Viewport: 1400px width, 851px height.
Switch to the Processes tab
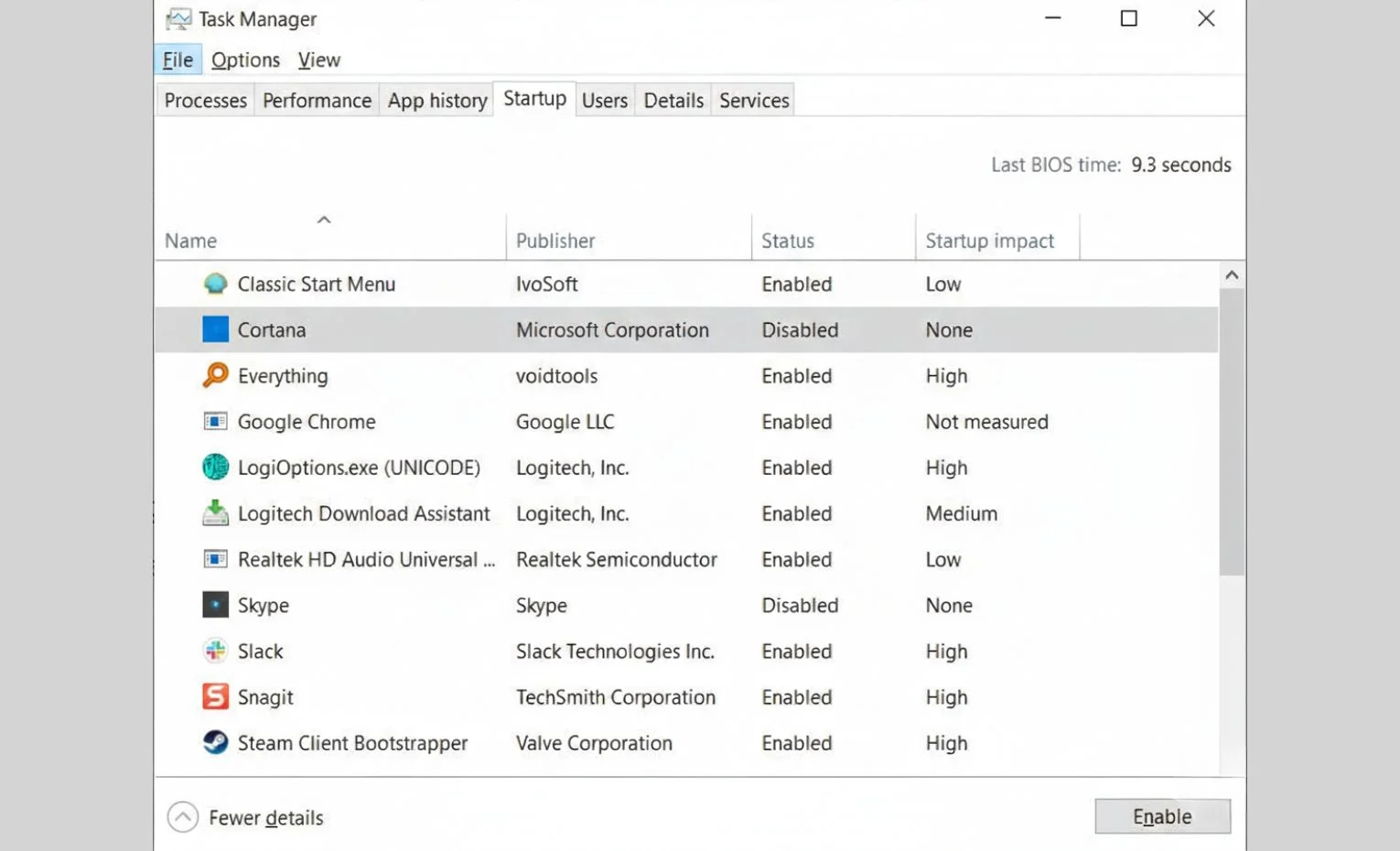pos(205,100)
